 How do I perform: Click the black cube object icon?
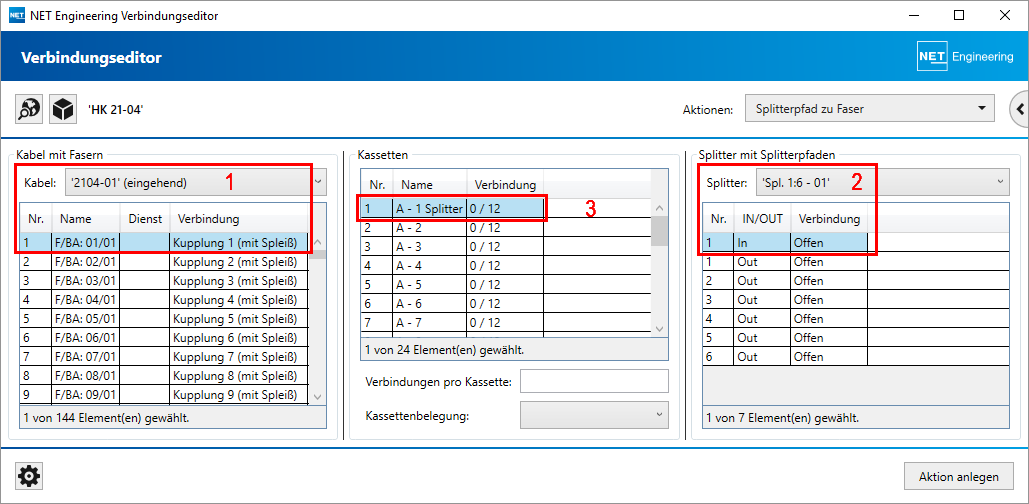[63, 109]
